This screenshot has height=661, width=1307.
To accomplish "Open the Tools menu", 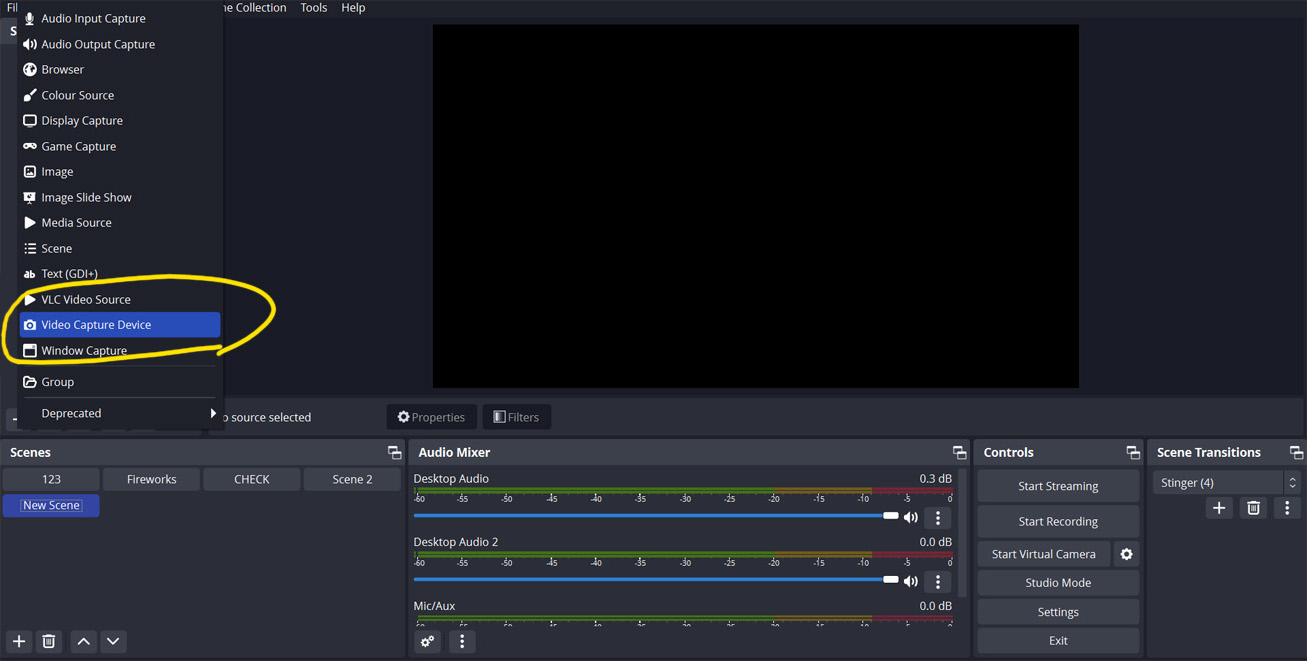I will point(314,8).
